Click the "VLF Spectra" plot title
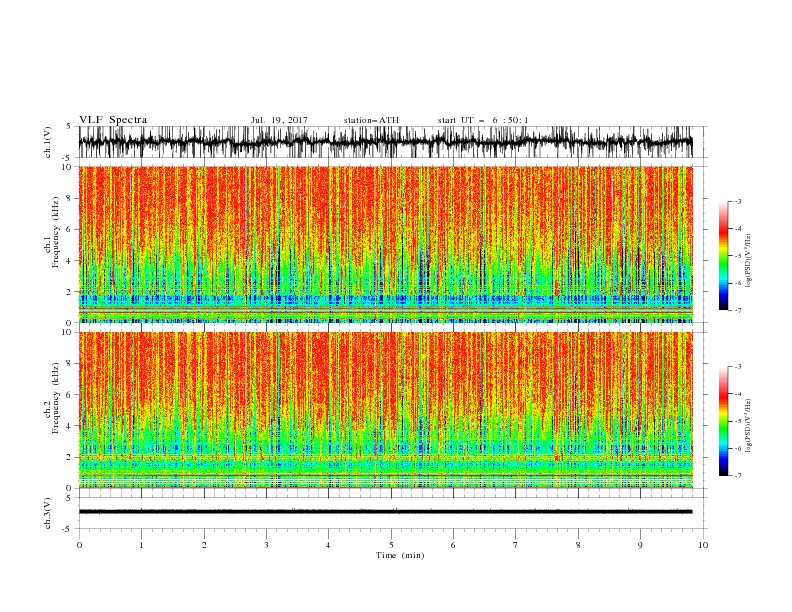This screenshot has height=612, width=792. click(113, 120)
